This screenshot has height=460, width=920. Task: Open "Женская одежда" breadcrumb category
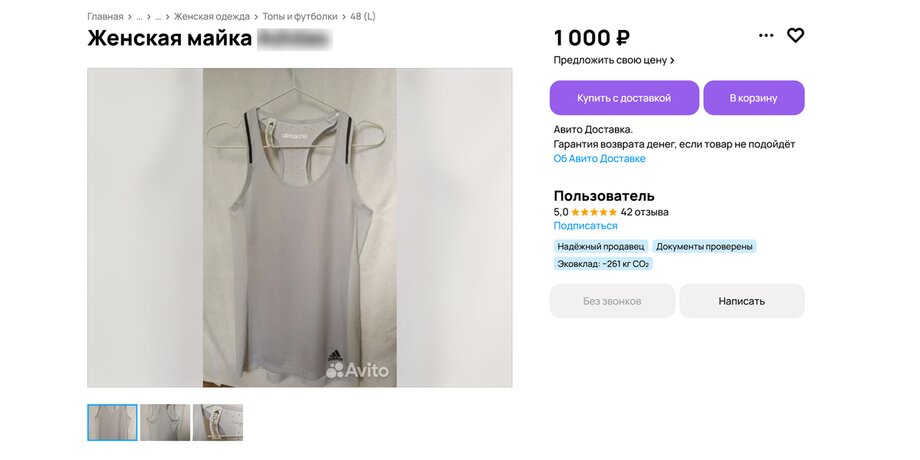[212, 17]
